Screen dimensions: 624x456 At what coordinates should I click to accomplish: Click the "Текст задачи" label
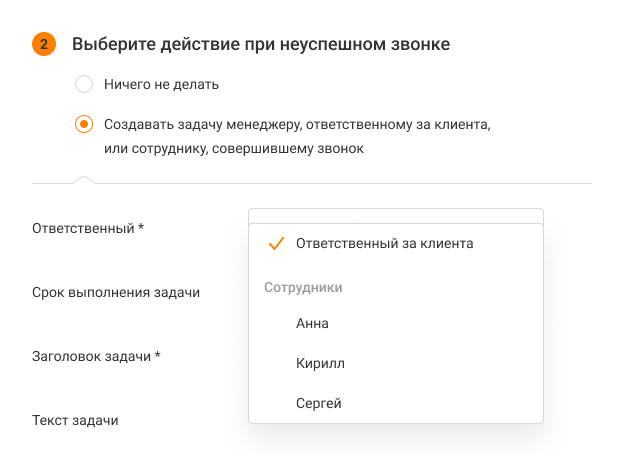[75, 420]
